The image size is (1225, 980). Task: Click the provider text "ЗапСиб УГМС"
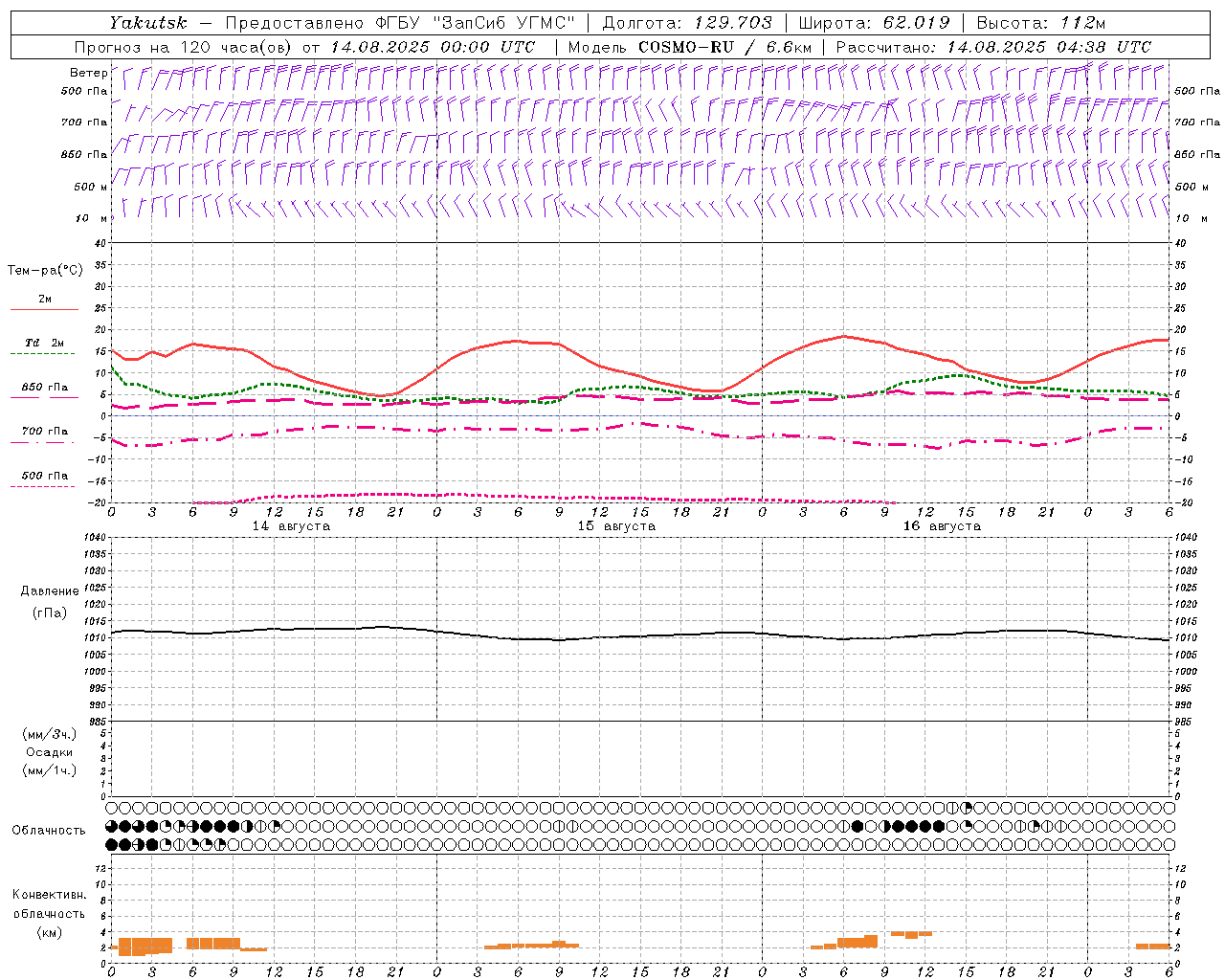pos(504,23)
